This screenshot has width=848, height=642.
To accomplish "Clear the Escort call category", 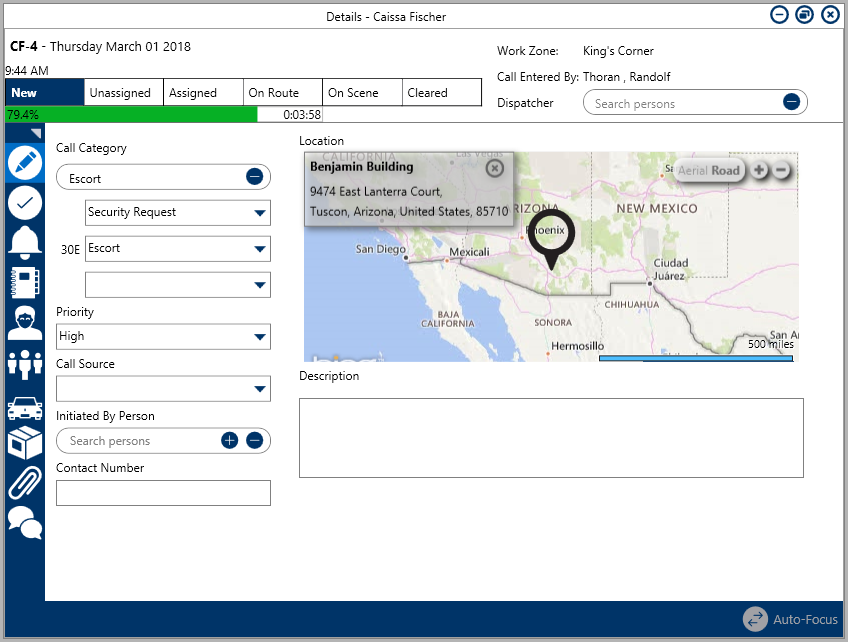I will click(x=254, y=177).
